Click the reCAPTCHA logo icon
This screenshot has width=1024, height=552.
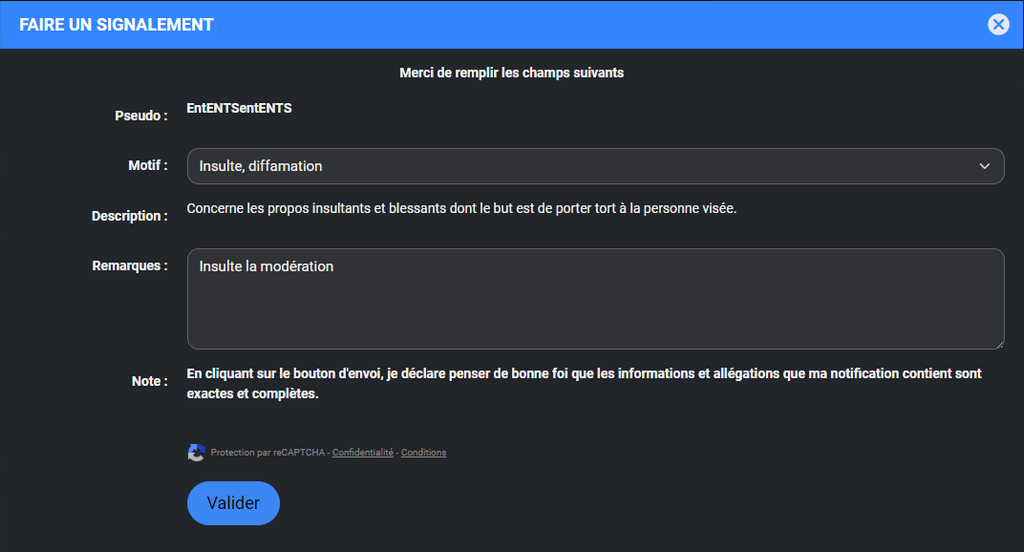point(196,452)
